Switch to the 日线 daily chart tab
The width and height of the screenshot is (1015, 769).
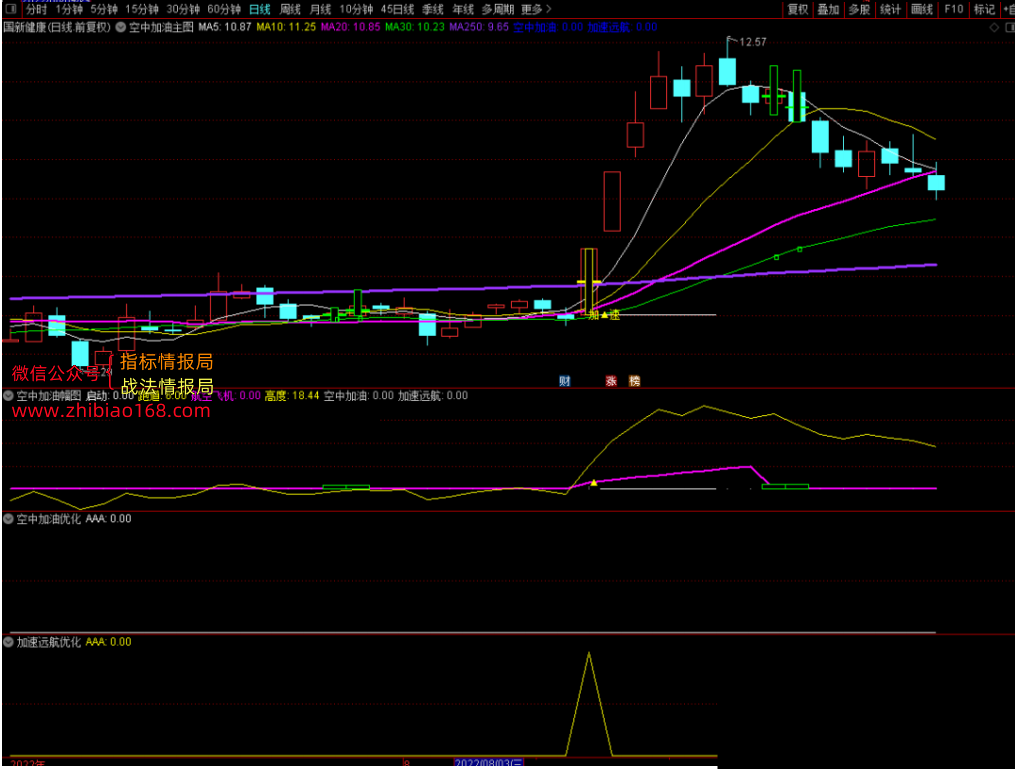[260, 9]
